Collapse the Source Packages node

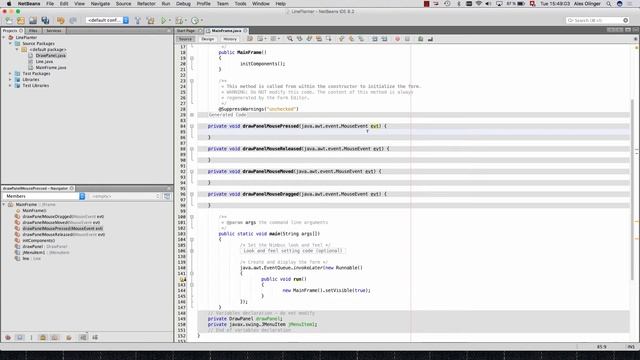pos(10,43)
